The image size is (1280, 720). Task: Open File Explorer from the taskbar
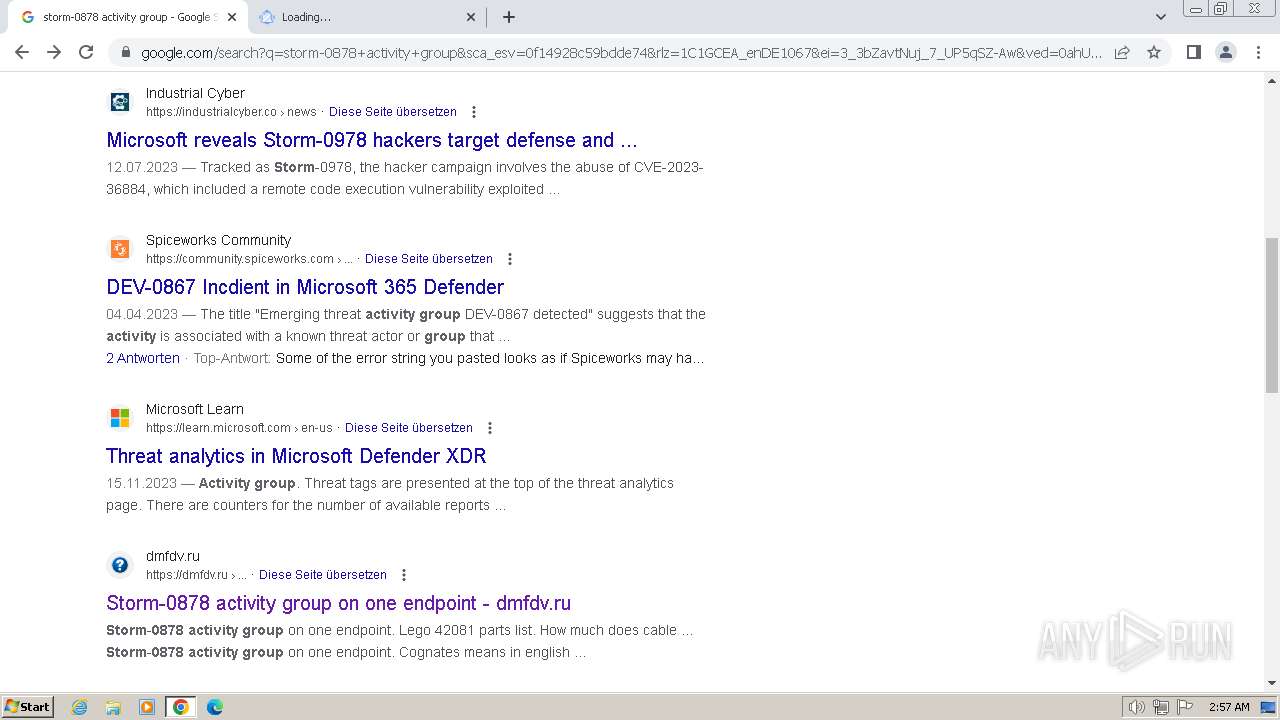113,707
